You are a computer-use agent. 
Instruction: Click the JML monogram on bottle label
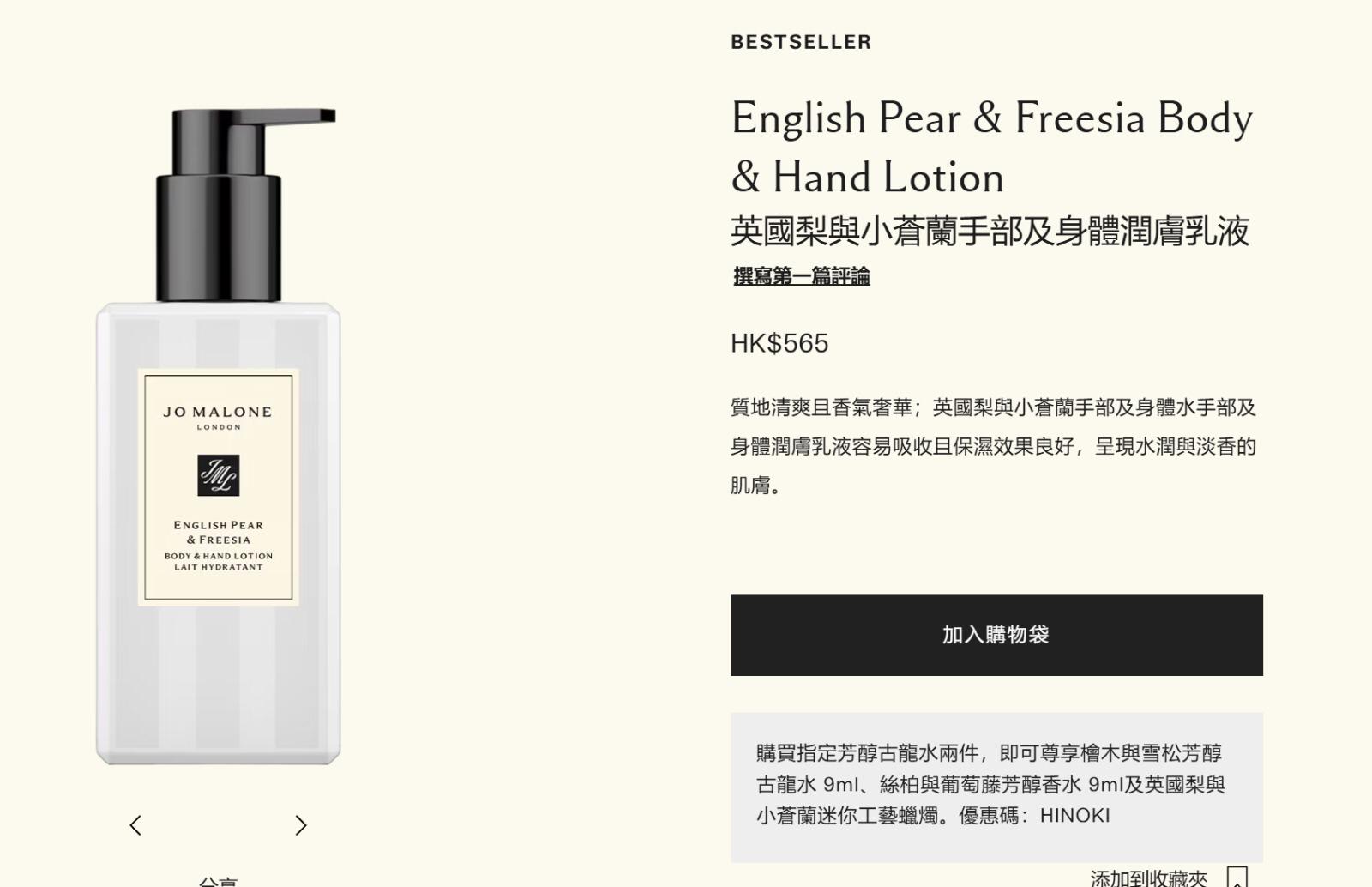click(219, 475)
